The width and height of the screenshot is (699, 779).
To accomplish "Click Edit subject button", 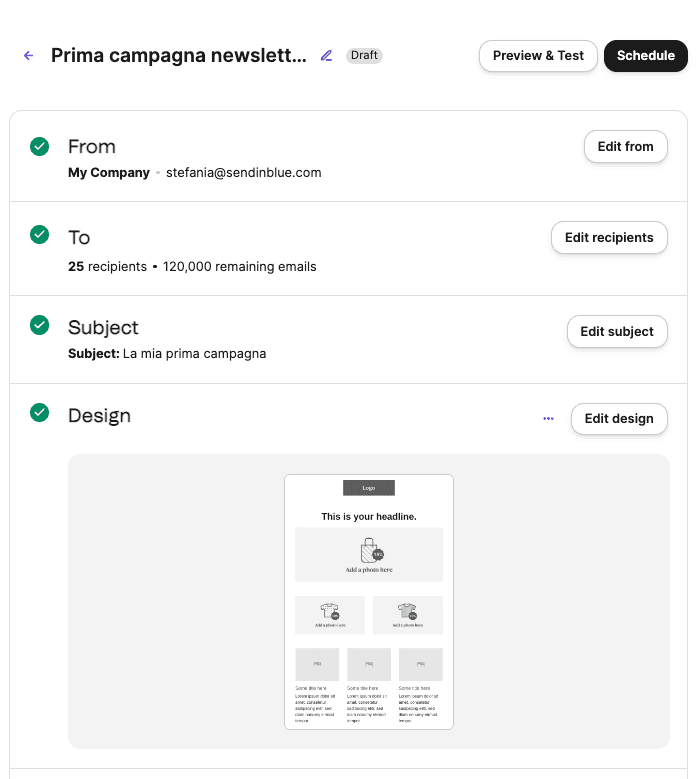I will point(617,331).
